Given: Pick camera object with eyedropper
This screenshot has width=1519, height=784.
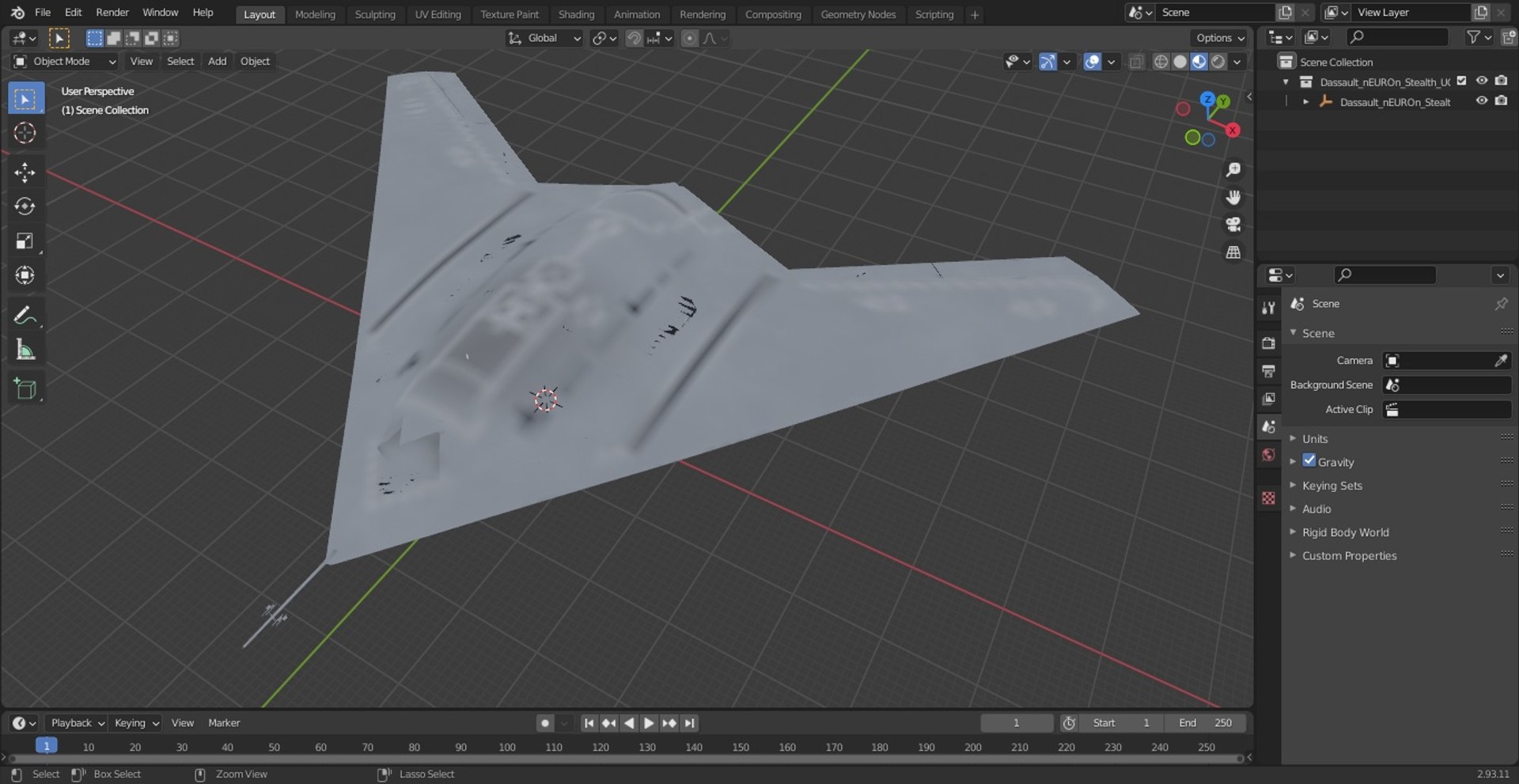Looking at the screenshot, I should [1500, 361].
